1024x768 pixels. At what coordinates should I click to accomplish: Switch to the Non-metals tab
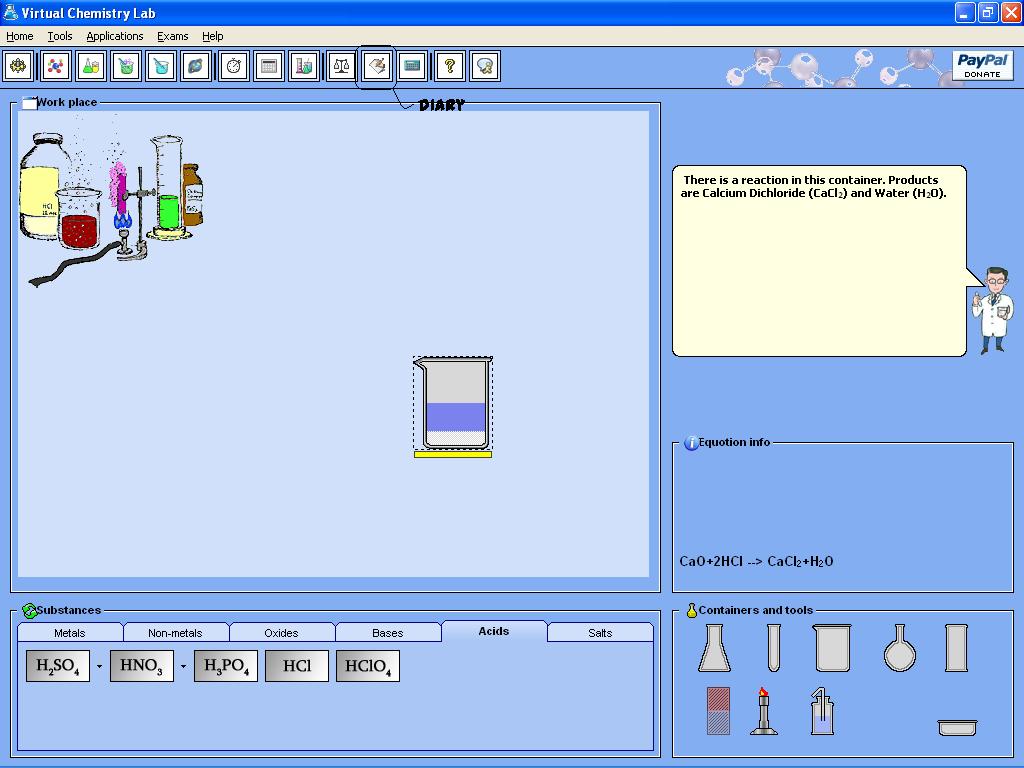click(x=175, y=632)
